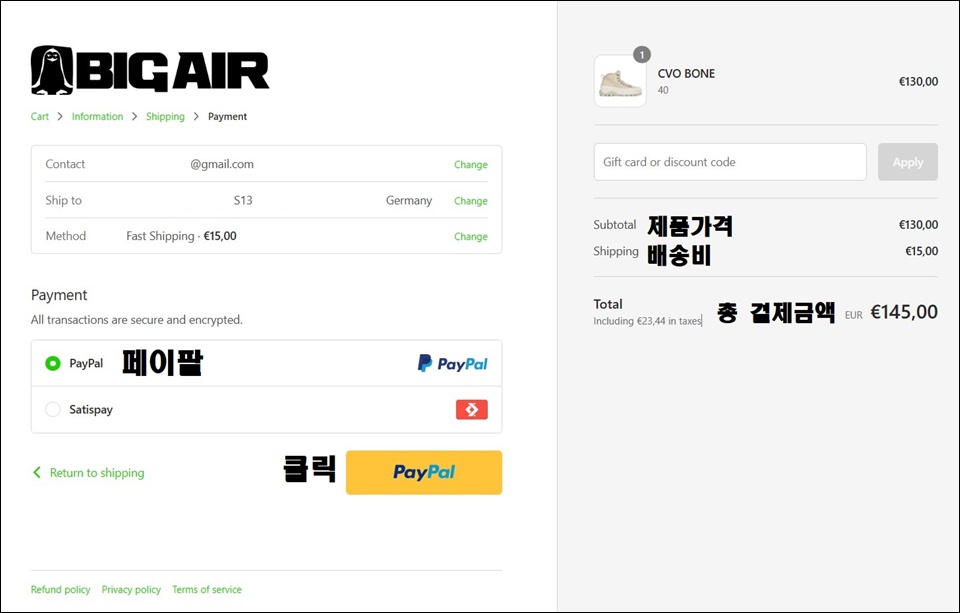The height and width of the screenshot is (613, 960).
Task: Click the Shipping €15,00 value in summary
Action: coord(921,251)
